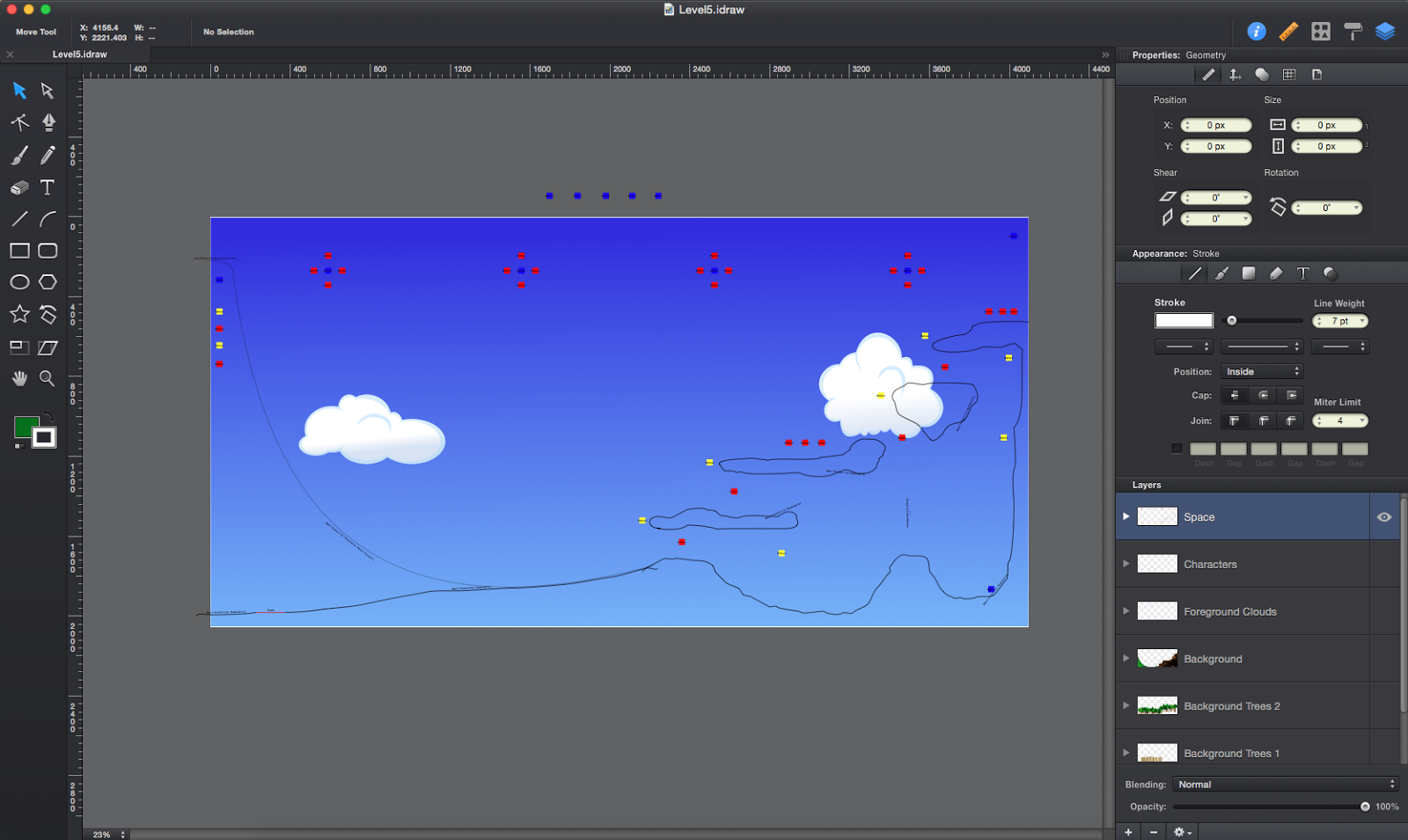
Task: Choose the Line tool
Action: click(19, 219)
